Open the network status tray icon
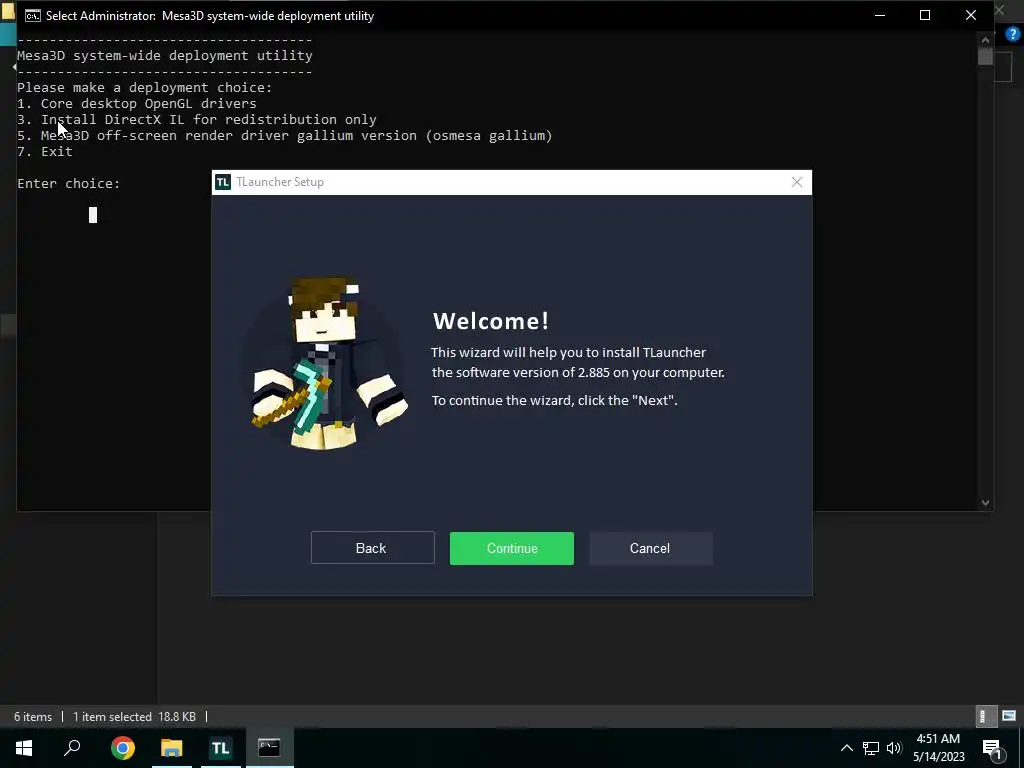Viewport: 1024px width, 768px height. coord(871,748)
